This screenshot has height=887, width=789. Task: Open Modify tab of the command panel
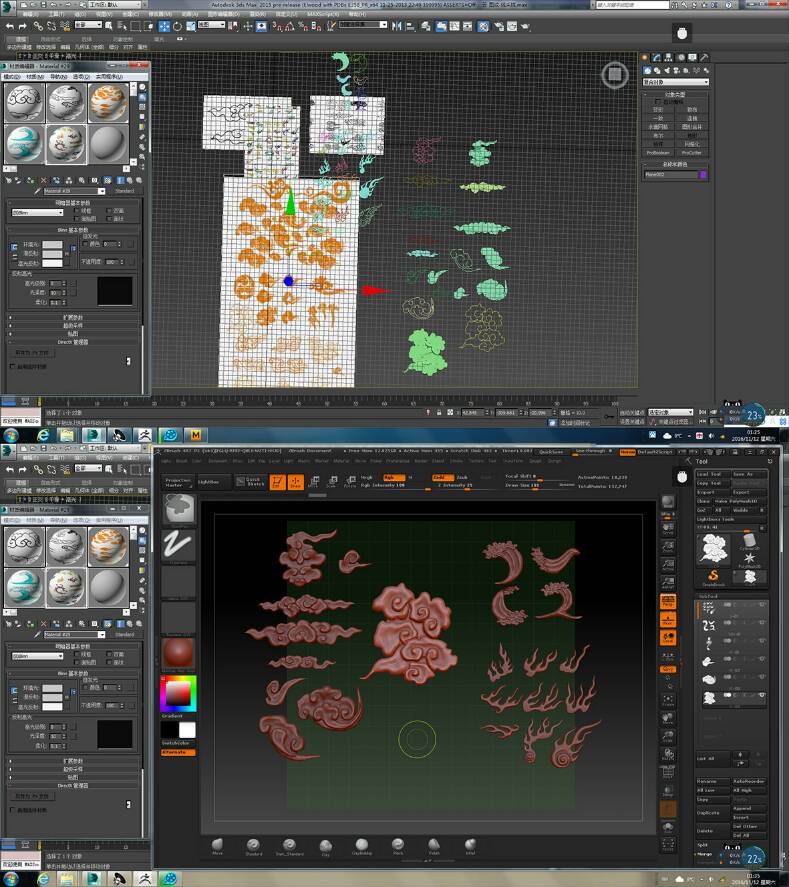coord(656,57)
